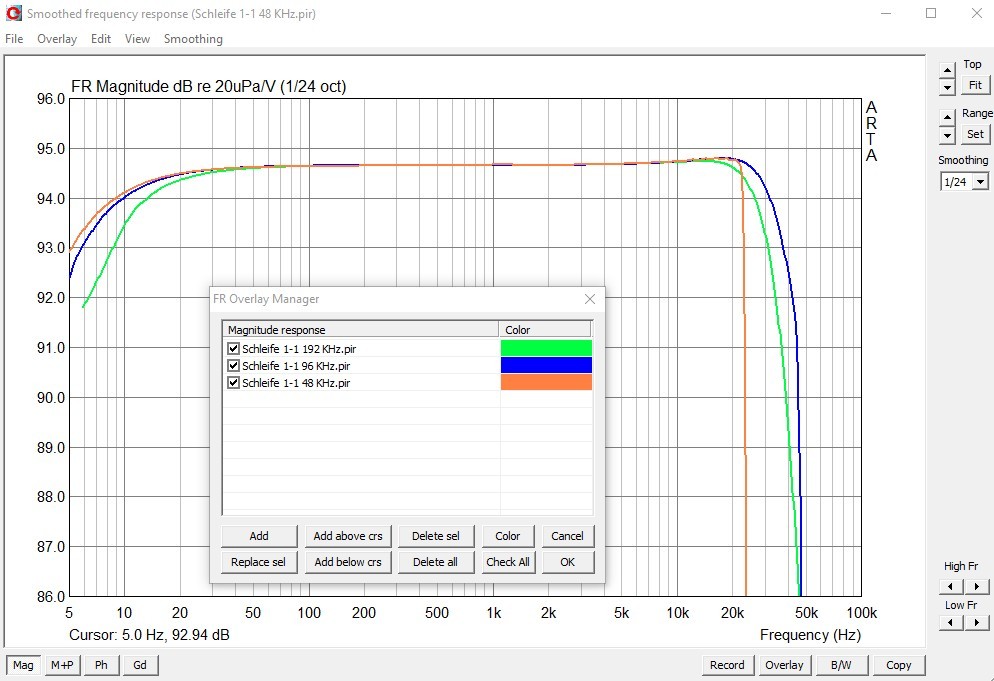Image resolution: width=994 pixels, height=681 pixels.
Task: Click High Fr right arrow
Action: (976, 586)
